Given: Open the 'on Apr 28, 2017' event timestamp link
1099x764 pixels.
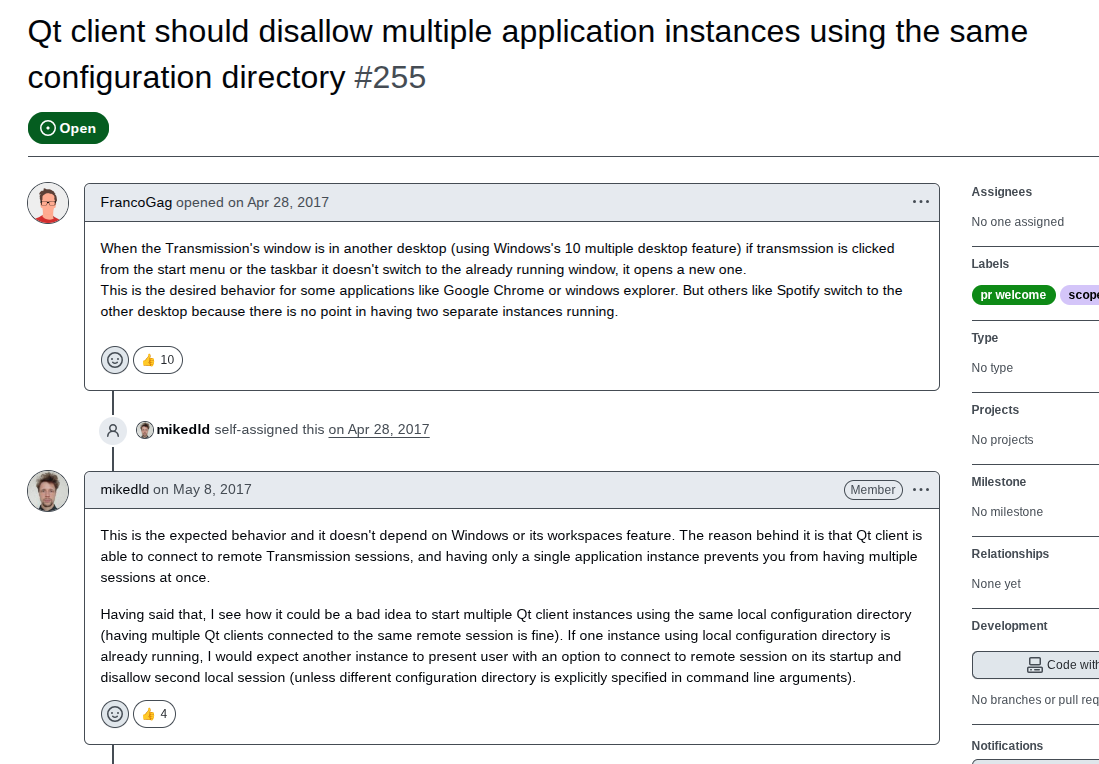Looking at the screenshot, I should pyautogui.click(x=378, y=430).
